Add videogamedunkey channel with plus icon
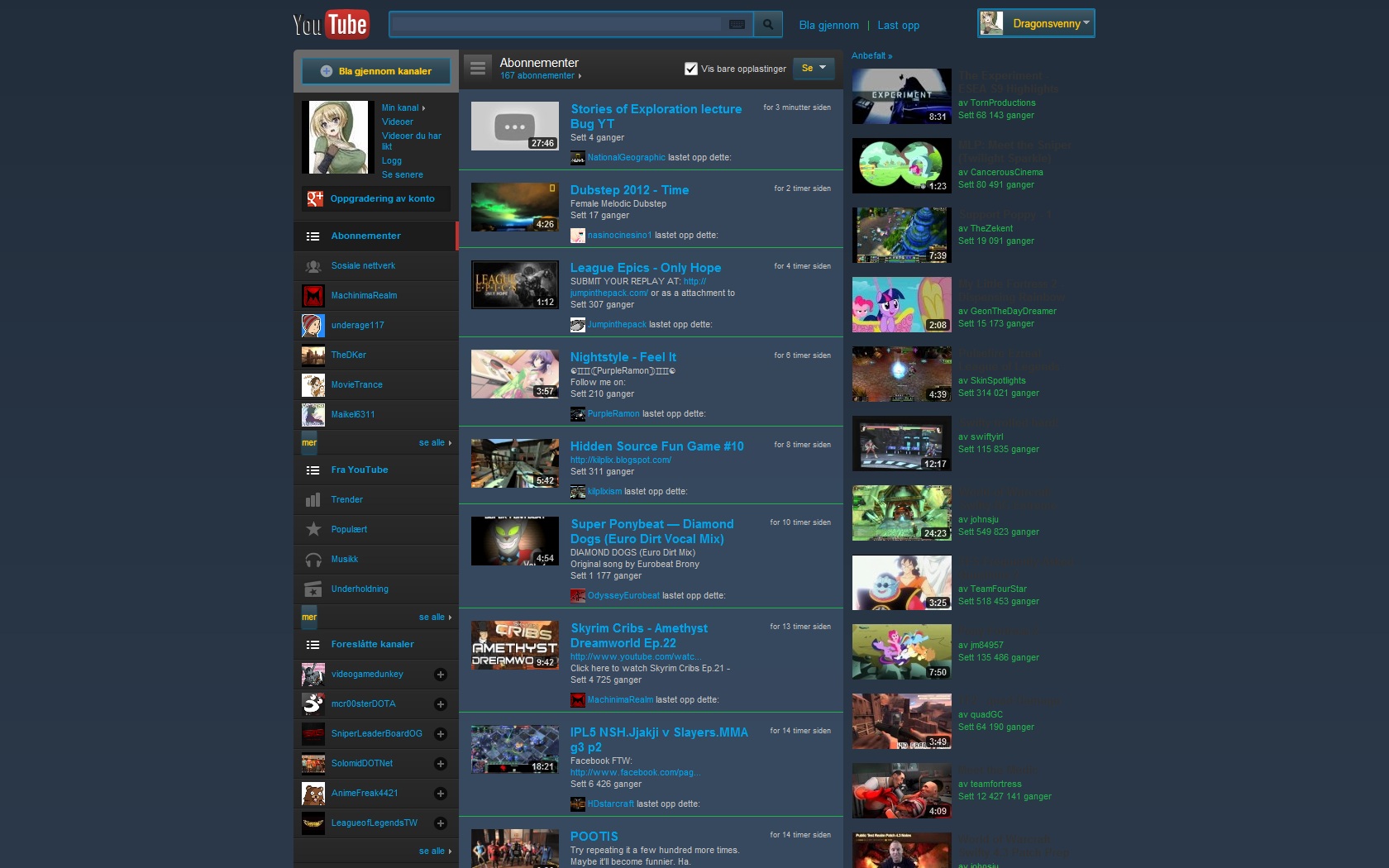This screenshot has height=868, width=1389. click(x=441, y=675)
